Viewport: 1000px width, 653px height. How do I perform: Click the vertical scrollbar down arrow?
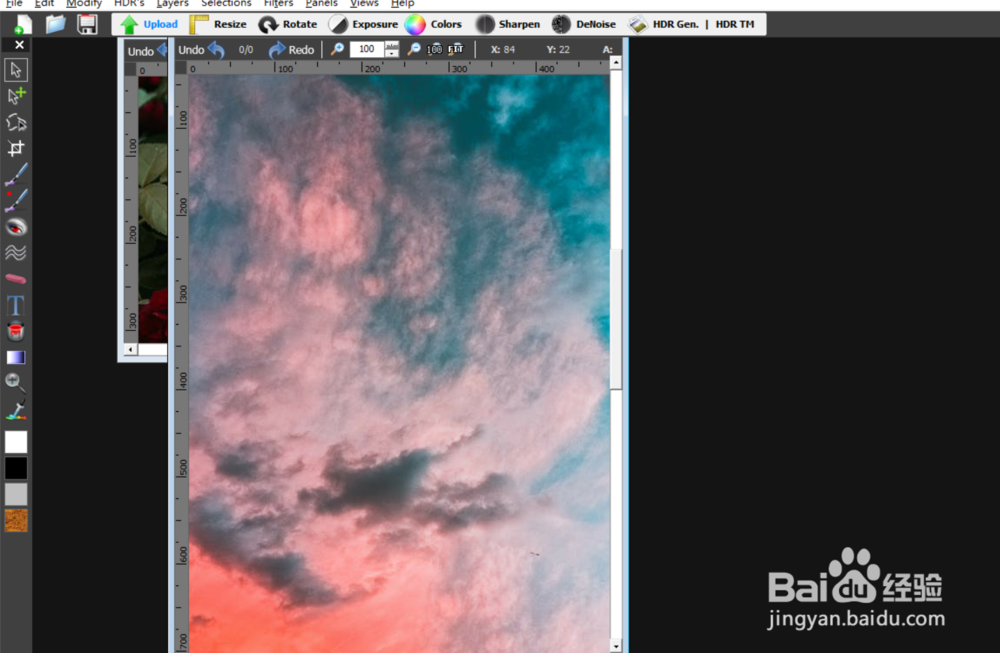[x=615, y=646]
